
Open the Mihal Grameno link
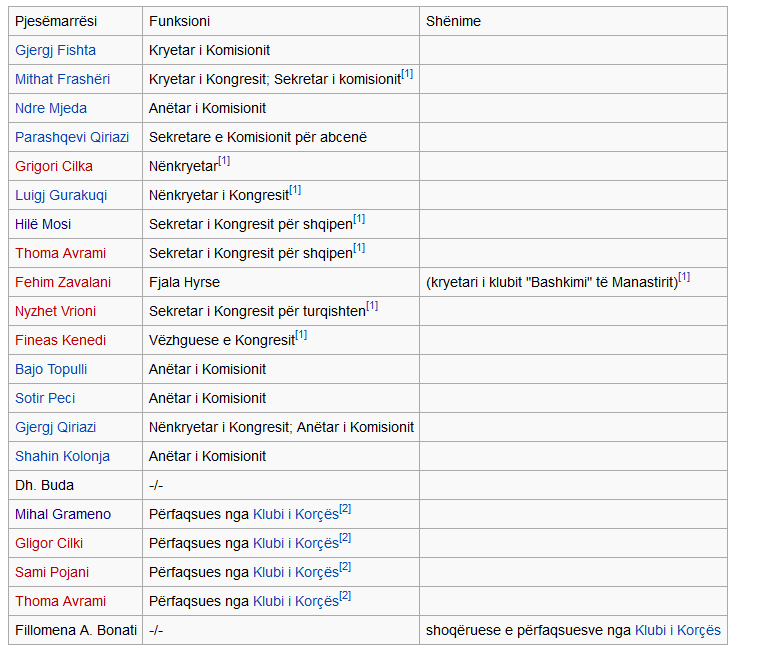(x=63, y=514)
